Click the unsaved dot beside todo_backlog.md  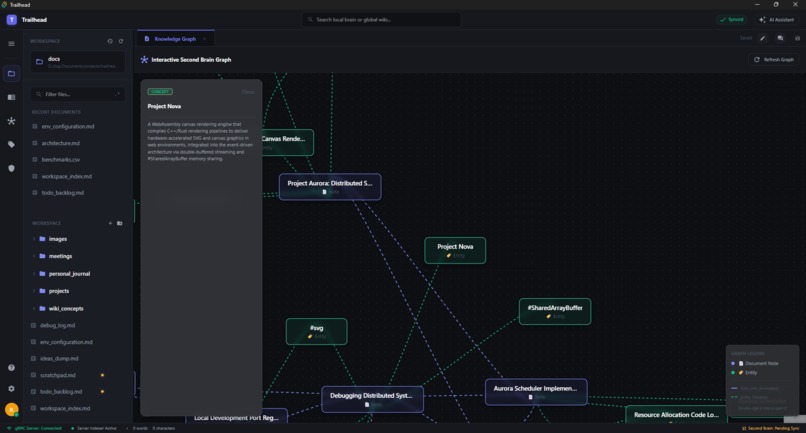(x=102, y=391)
